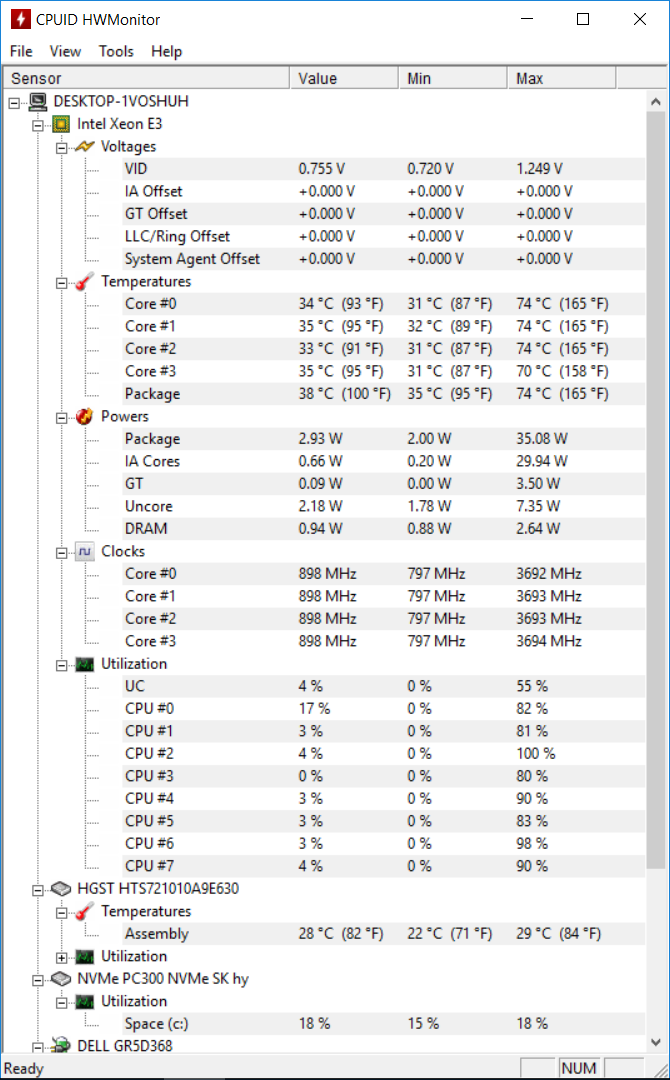Collapse the Intel Xeon E3 node

click(38, 125)
